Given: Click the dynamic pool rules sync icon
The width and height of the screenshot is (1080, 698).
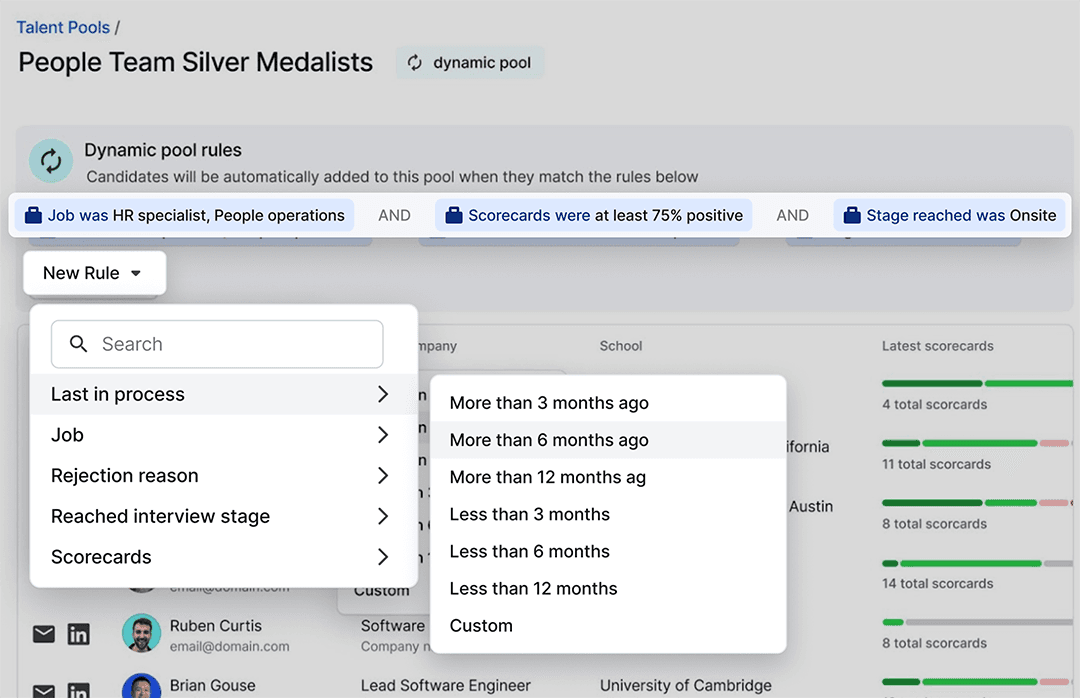Looking at the screenshot, I should (x=50, y=161).
